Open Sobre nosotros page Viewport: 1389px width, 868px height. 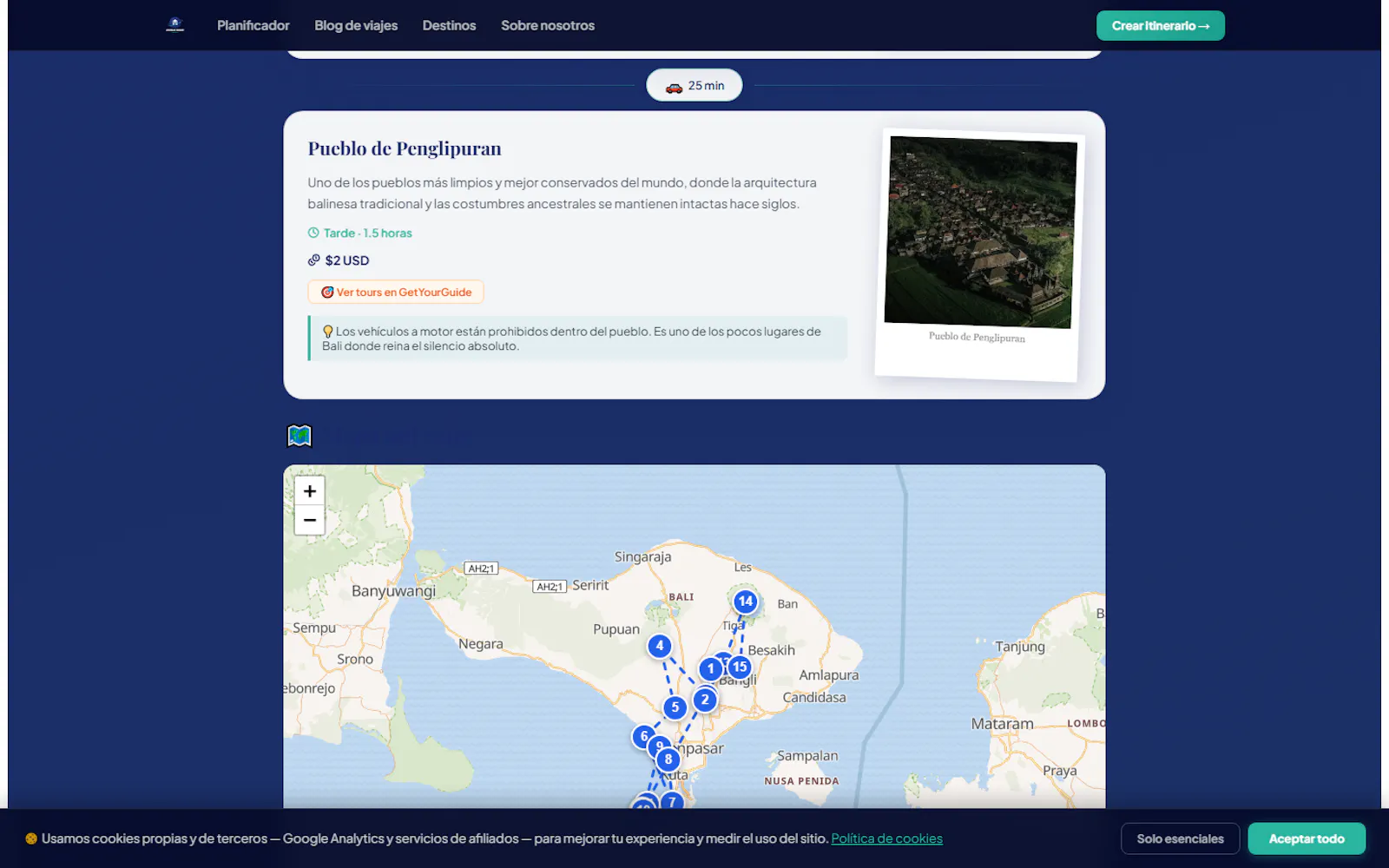tap(548, 25)
